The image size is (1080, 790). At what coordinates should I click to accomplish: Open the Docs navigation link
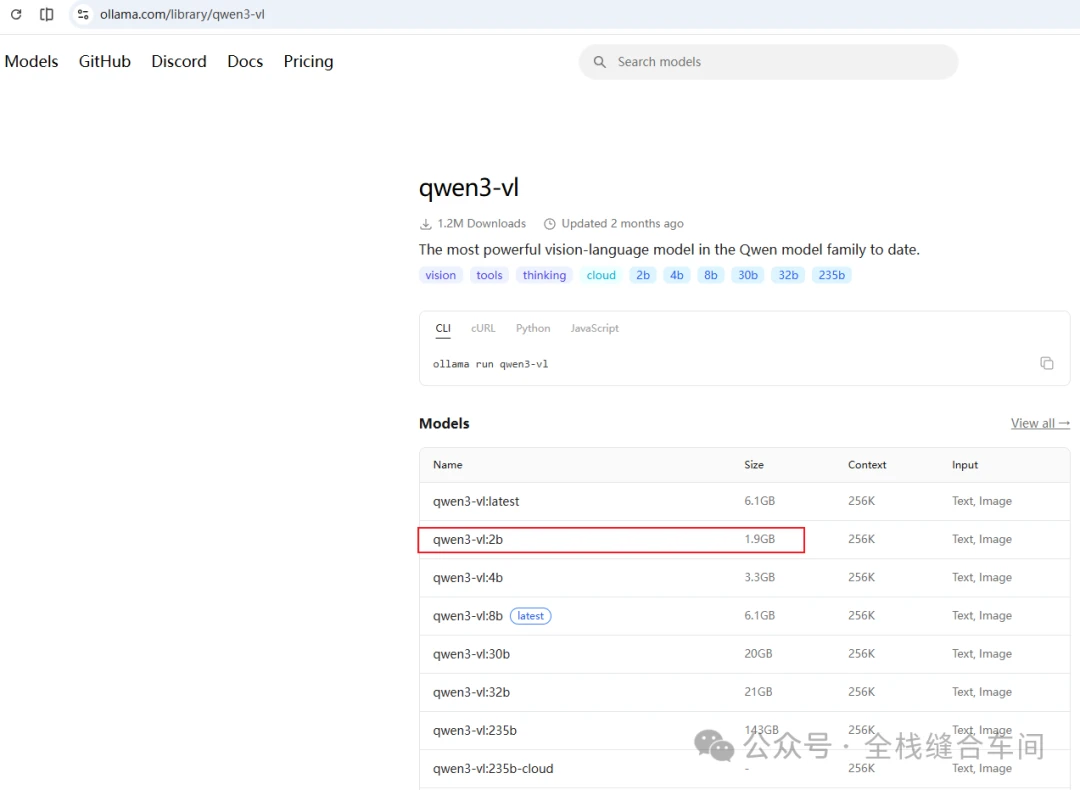click(x=245, y=61)
